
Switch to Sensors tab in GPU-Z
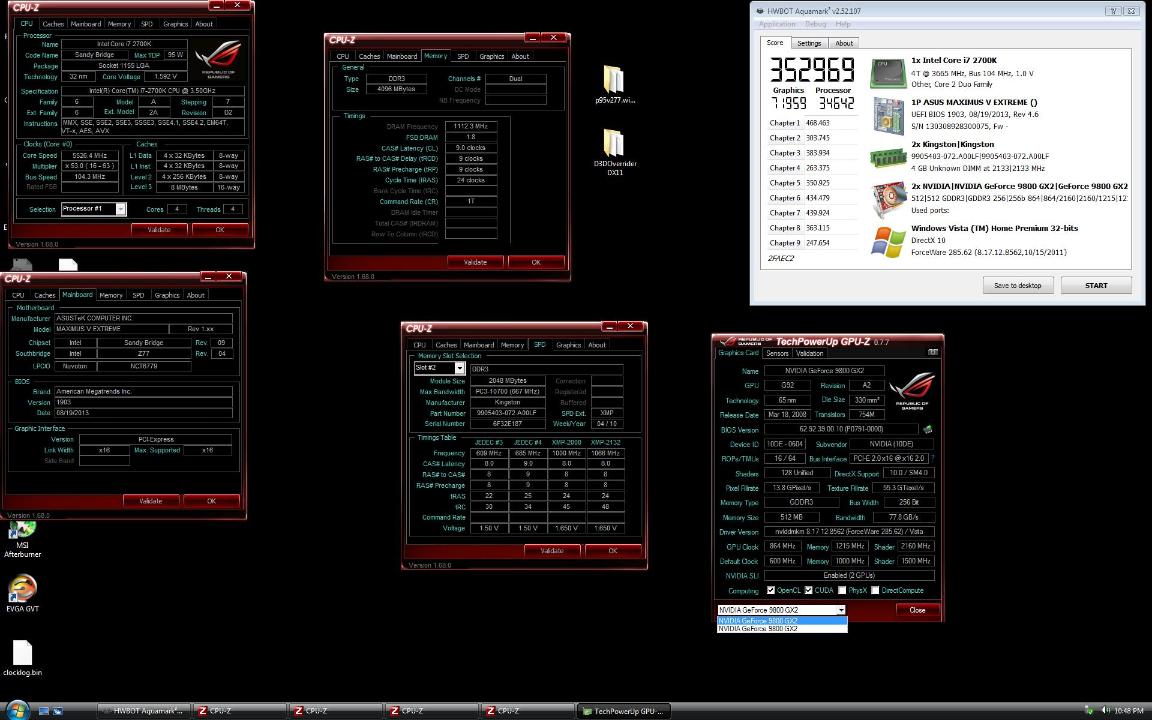(x=777, y=353)
